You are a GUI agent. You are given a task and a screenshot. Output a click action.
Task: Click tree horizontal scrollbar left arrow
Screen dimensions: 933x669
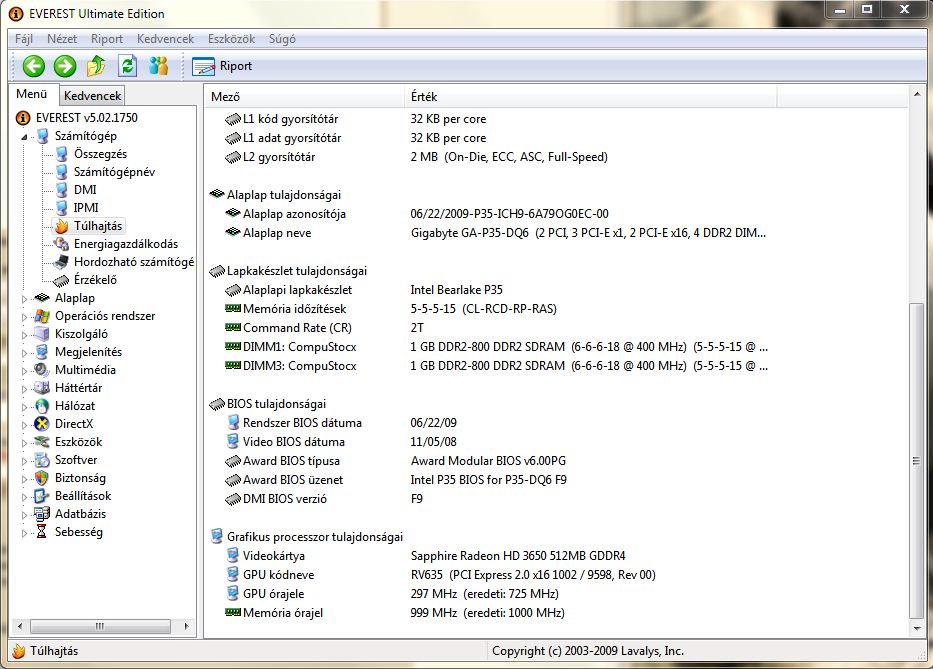click(20, 626)
